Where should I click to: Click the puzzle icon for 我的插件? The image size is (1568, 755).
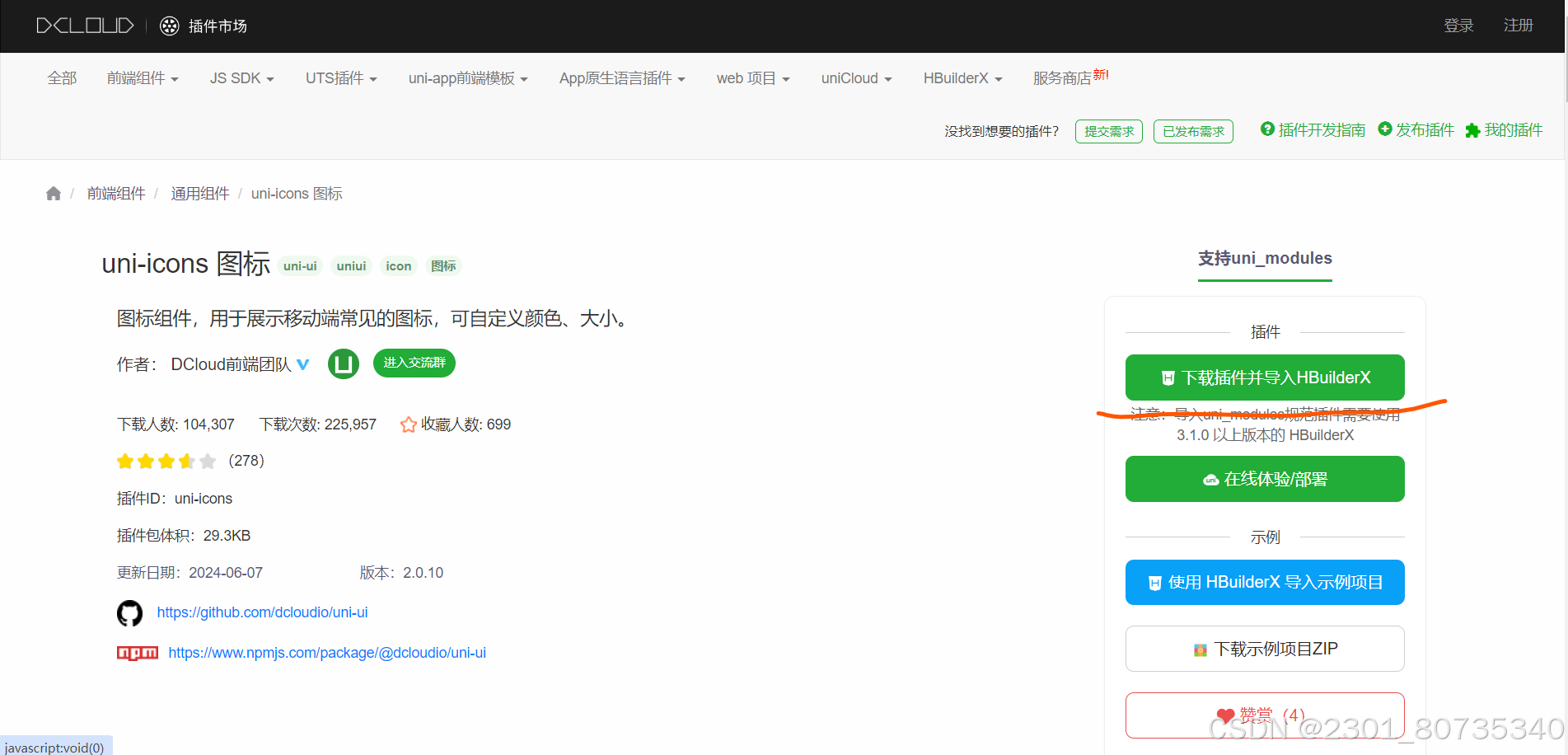(x=1472, y=130)
